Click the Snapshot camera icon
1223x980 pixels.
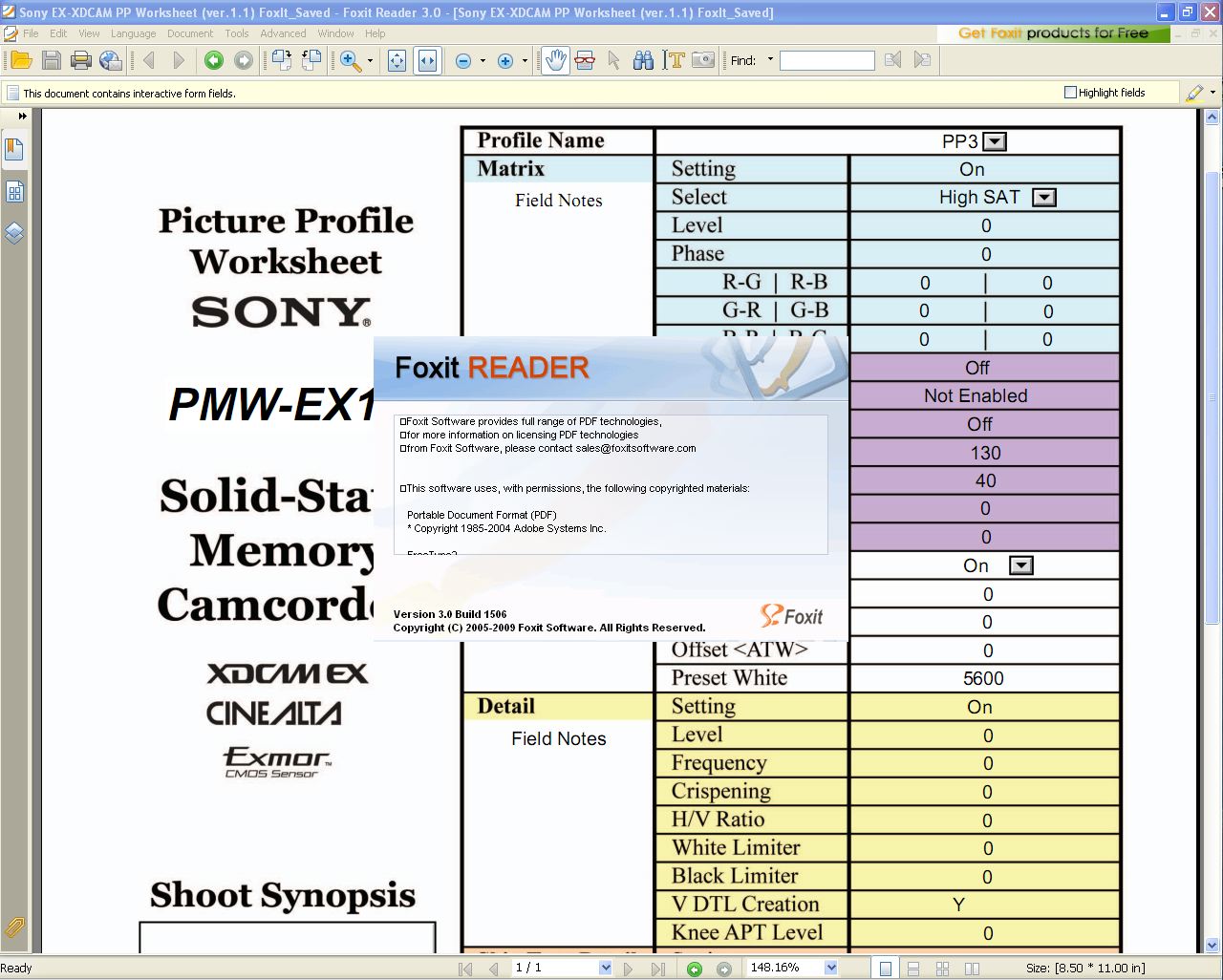point(703,60)
